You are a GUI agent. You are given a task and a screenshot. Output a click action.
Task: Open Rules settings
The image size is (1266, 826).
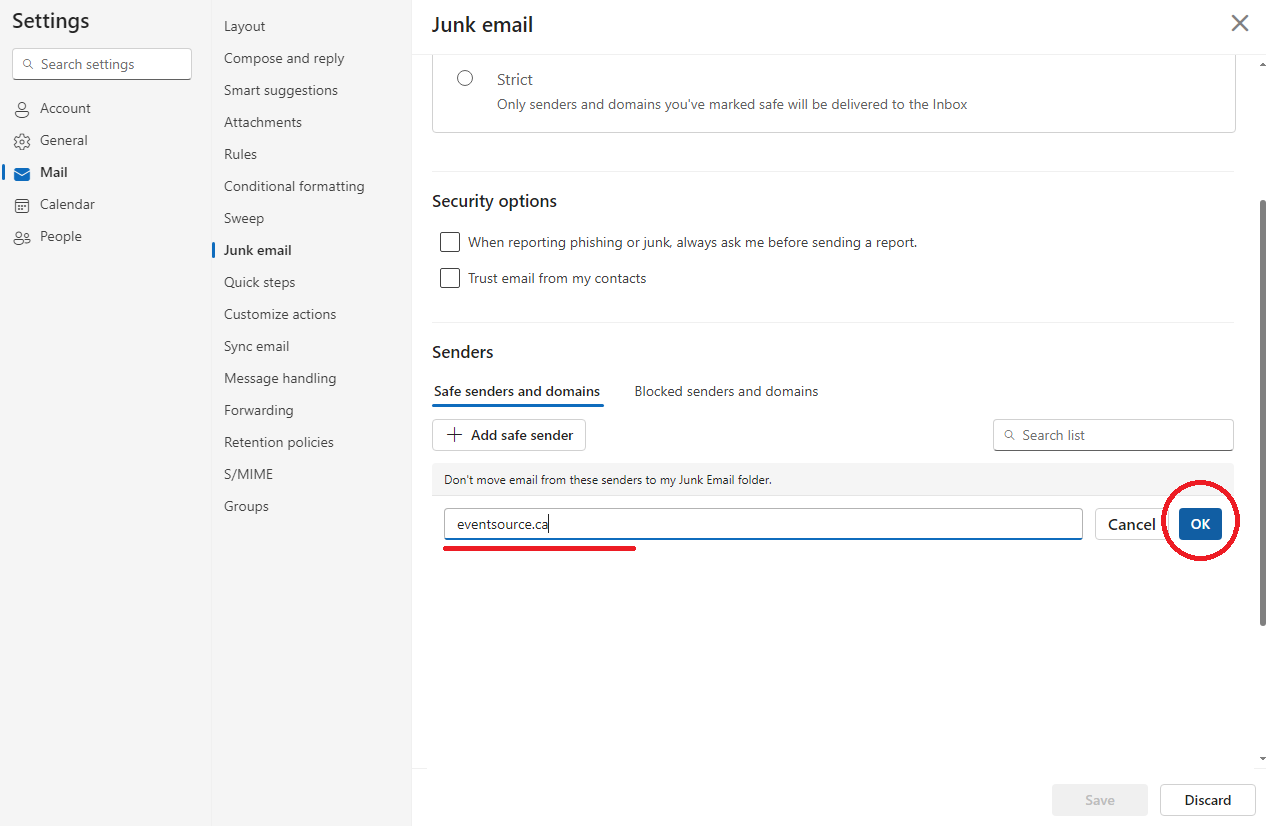tap(240, 154)
